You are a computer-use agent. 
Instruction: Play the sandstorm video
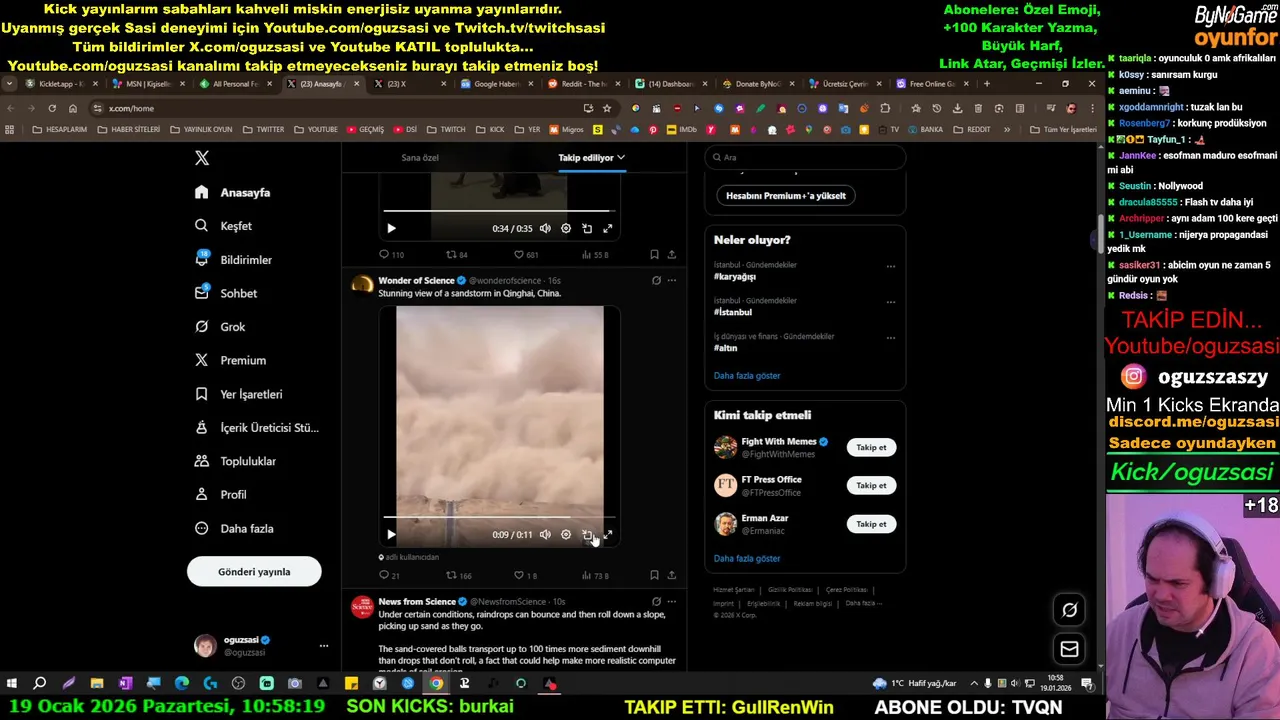(391, 535)
